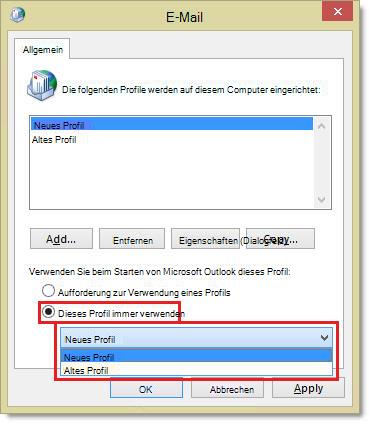The width and height of the screenshot is (369, 423).
Task: Click the Entfernen button
Action: click(x=132, y=239)
